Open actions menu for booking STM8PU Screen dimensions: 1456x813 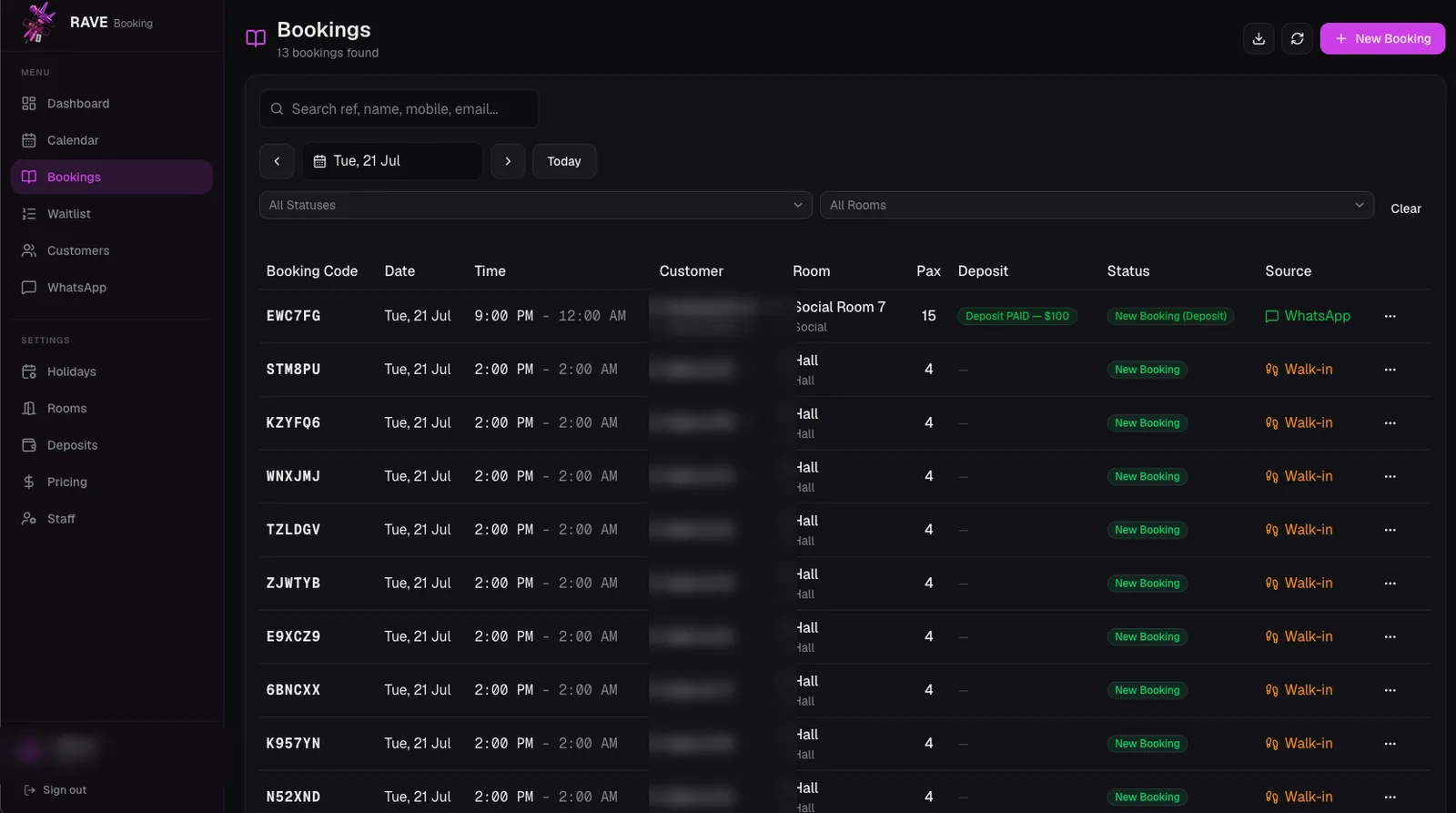pos(1390,370)
